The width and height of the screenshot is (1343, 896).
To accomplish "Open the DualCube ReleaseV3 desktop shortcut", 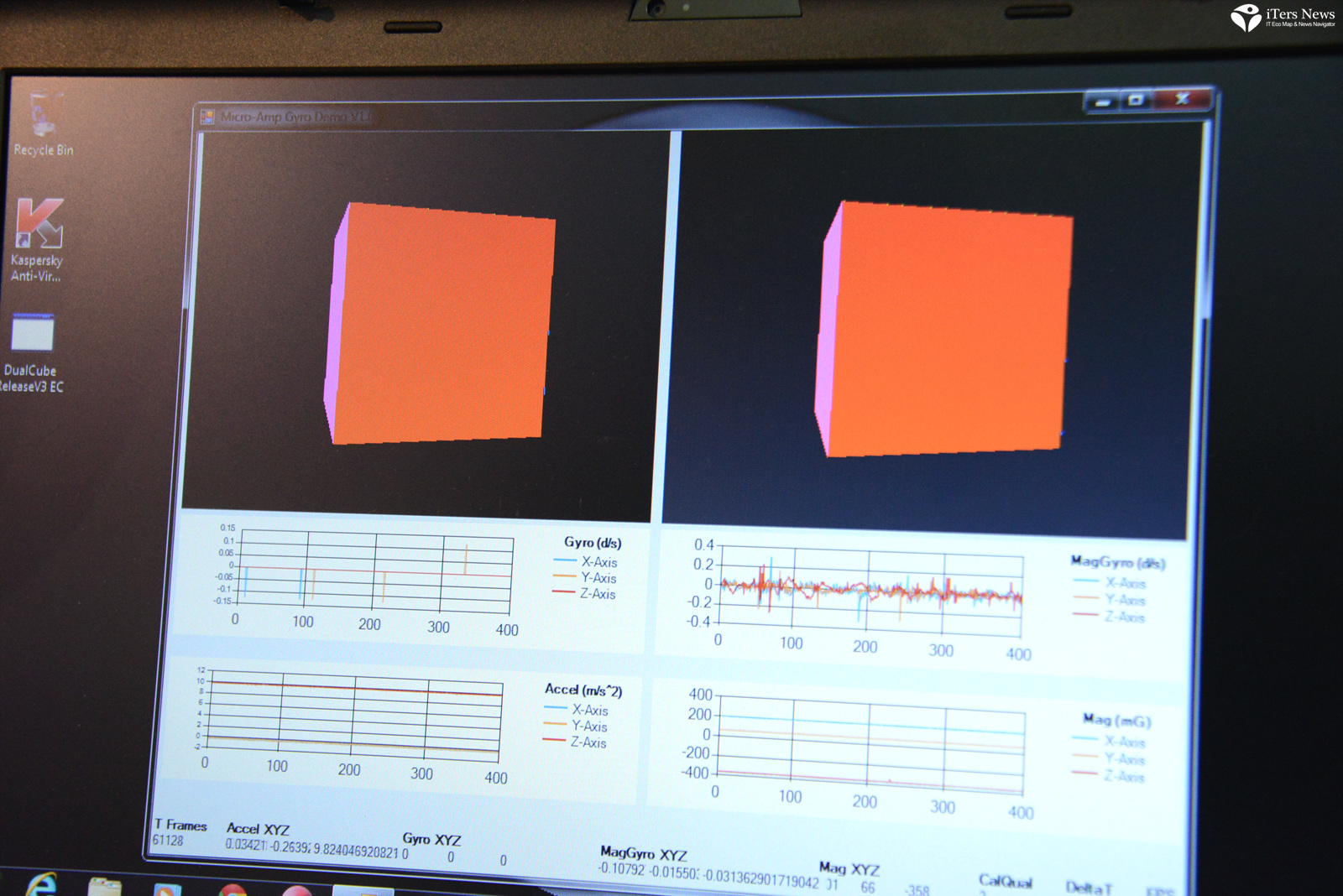I will pos(33,334).
